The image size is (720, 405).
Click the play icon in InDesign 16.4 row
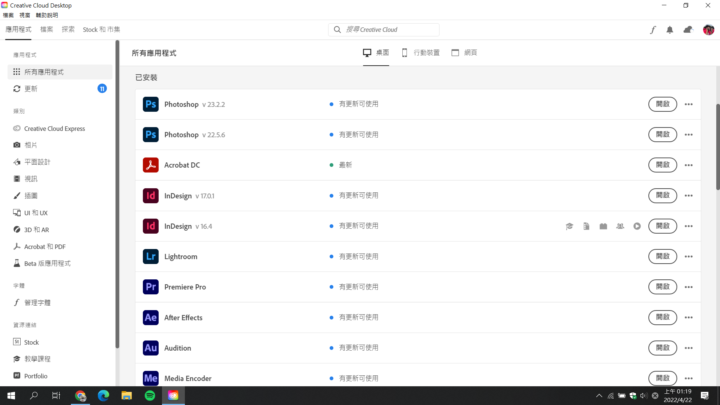tap(637, 226)
